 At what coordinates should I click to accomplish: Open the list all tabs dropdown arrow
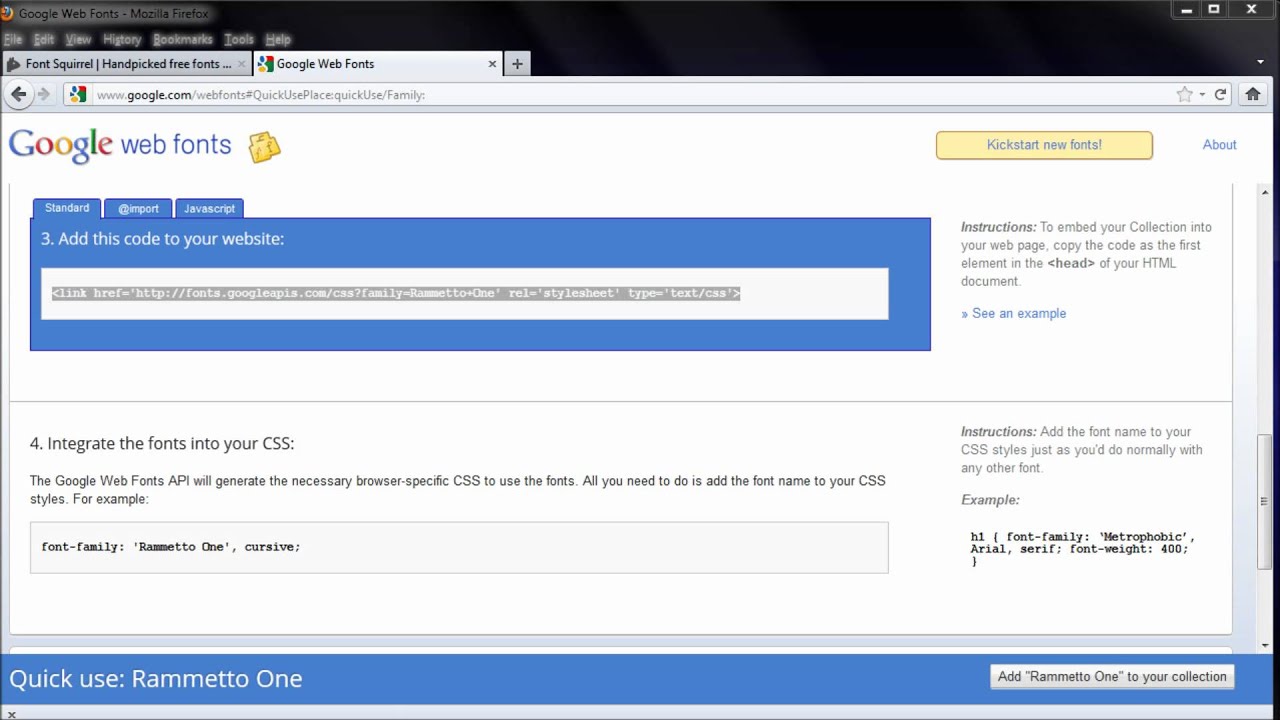coord(1260,63)
